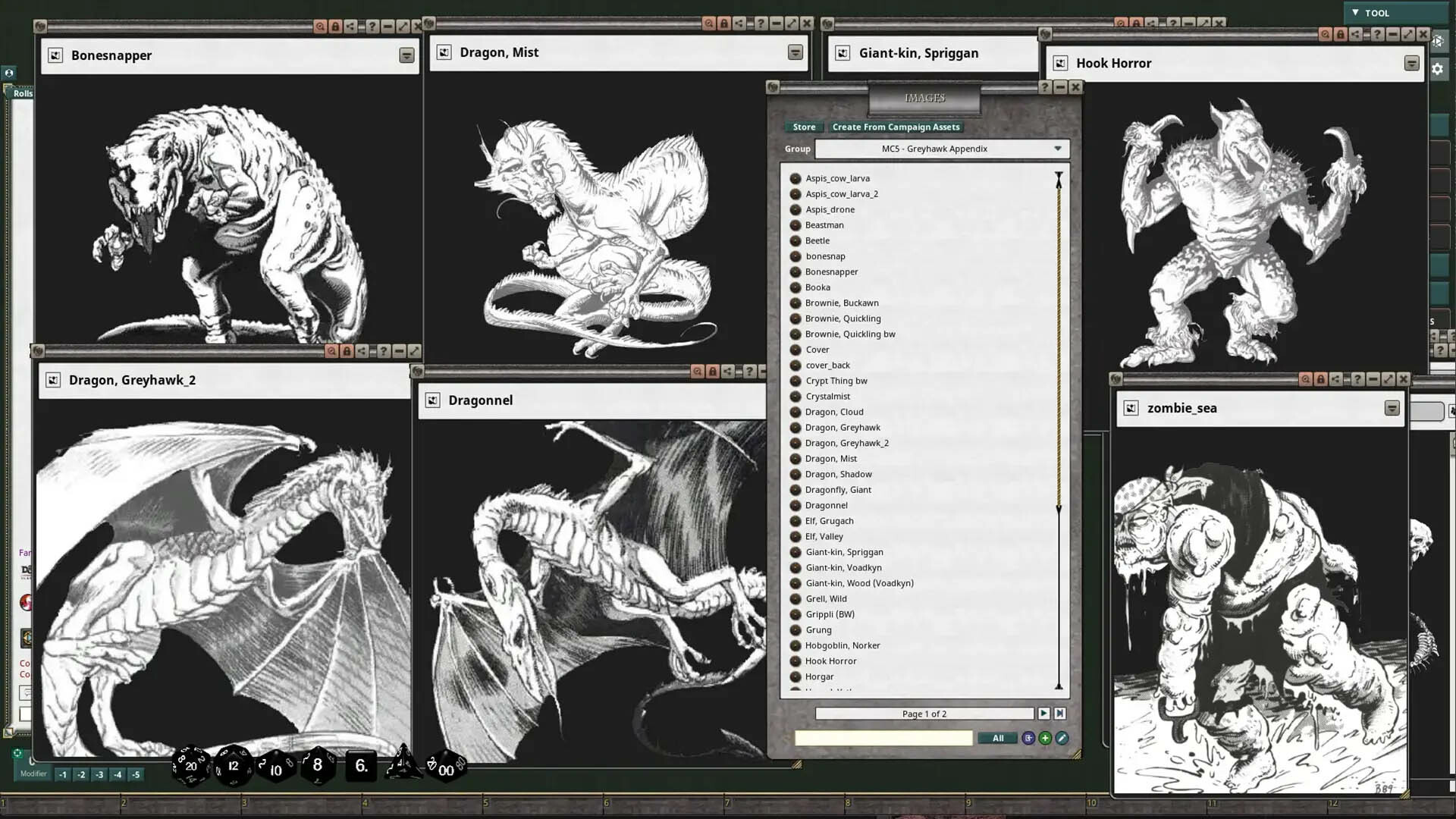This screenshot has height=819, width=1456.
Task: Advance to page 2 with the next page arrow
Action: coord(1044,714)
